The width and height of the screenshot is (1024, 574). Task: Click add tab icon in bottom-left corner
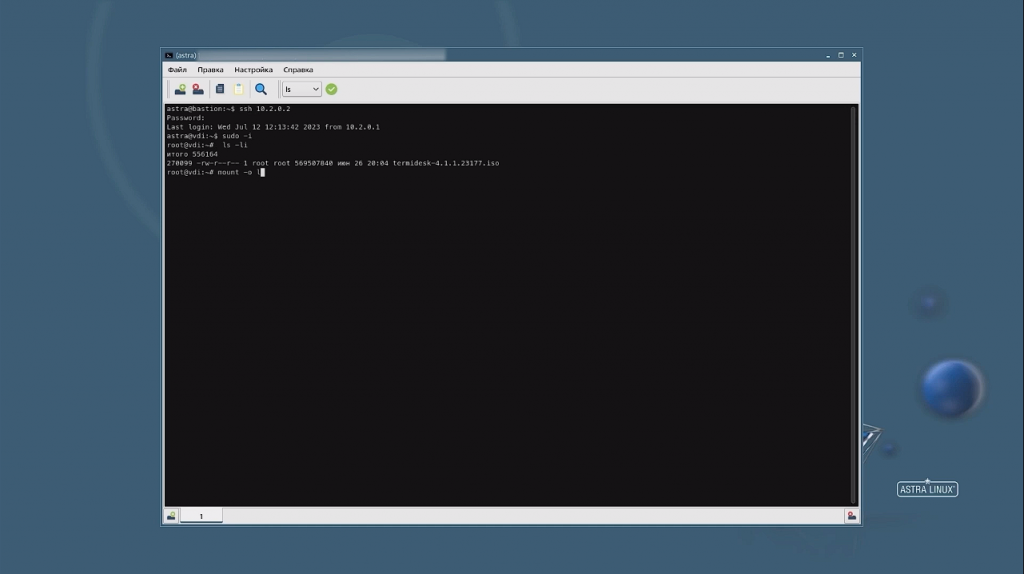point(171,516)
